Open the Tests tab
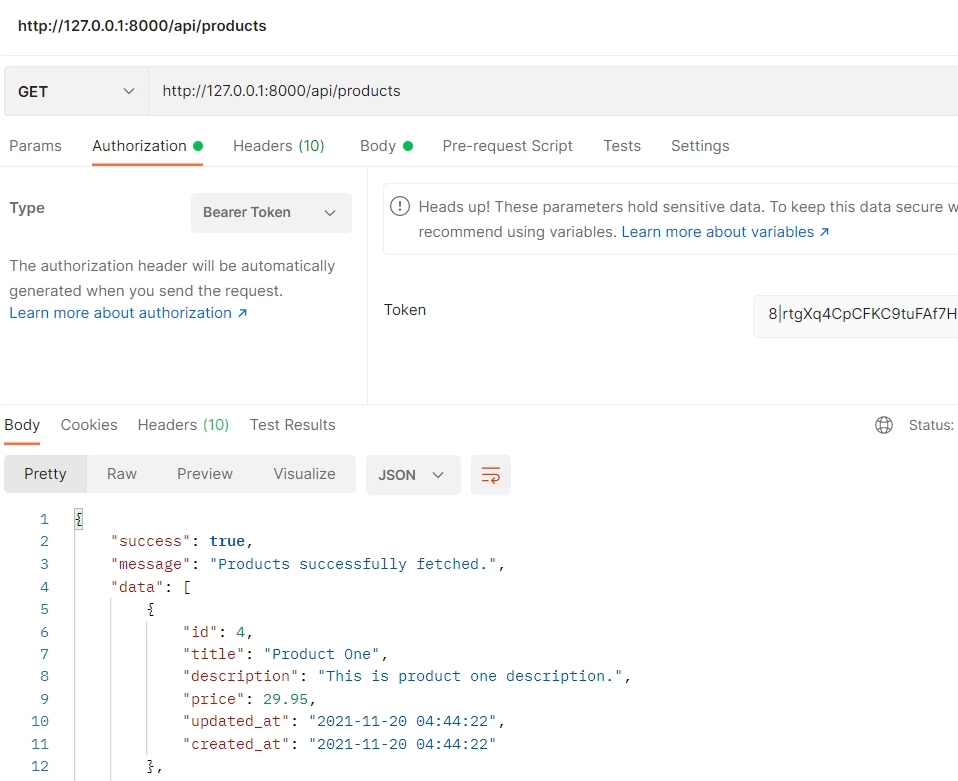The height and width of the screenshot is (781, 958). 621,145
